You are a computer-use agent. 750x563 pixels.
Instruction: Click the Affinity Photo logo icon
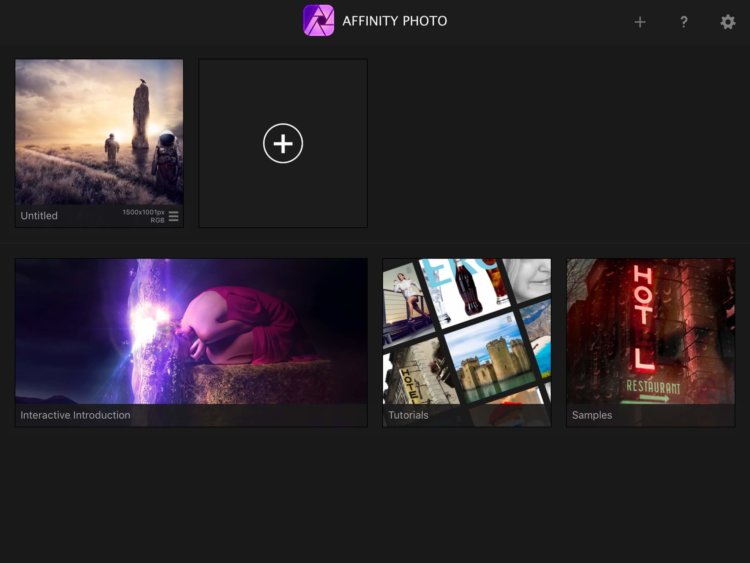[x=319, y=21]
